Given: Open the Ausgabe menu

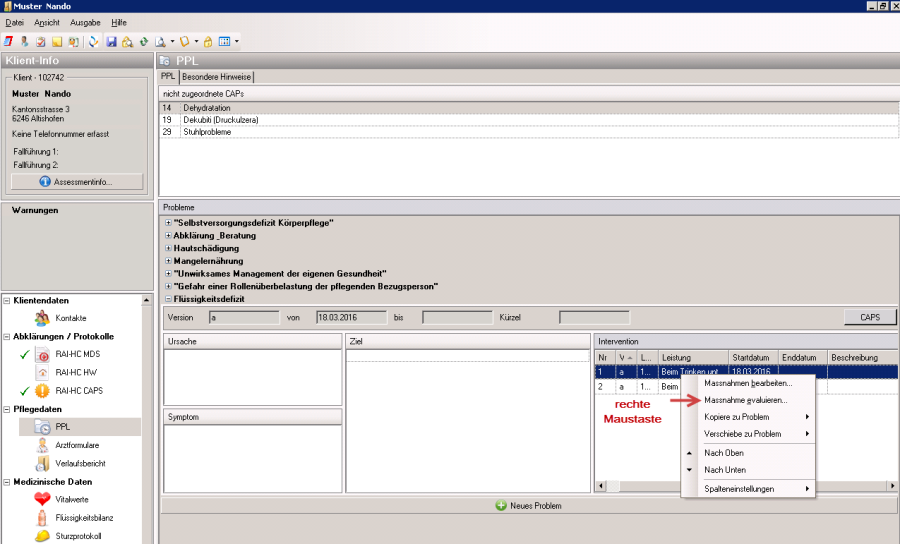Looking at the screenshot, I should click(x=86, y=22).
